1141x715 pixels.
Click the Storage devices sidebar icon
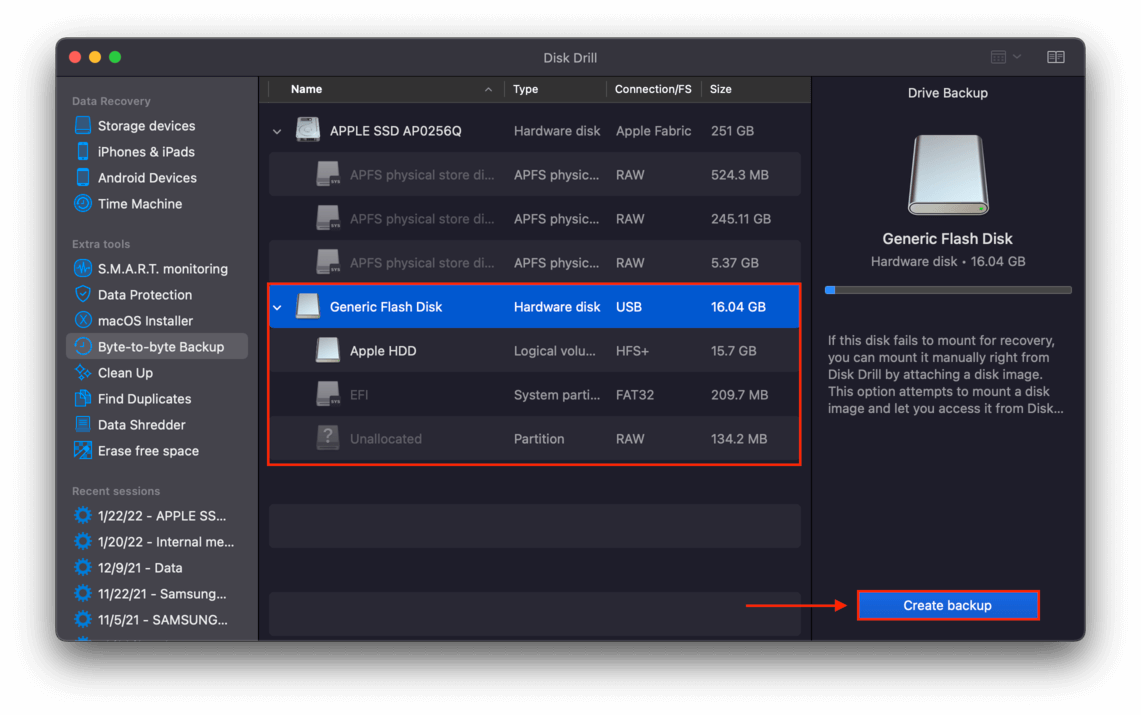(x=83, y=125)
